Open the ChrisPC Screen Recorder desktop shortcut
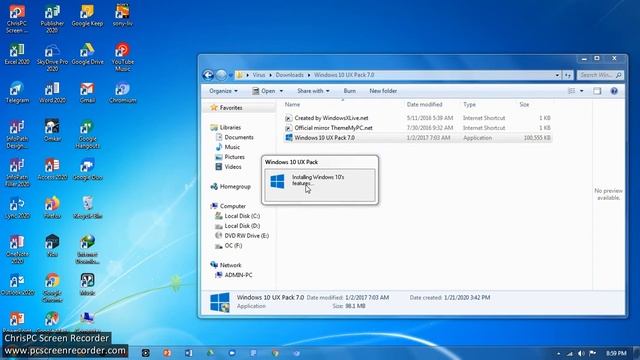640x360 pixels. pos(17,18)
